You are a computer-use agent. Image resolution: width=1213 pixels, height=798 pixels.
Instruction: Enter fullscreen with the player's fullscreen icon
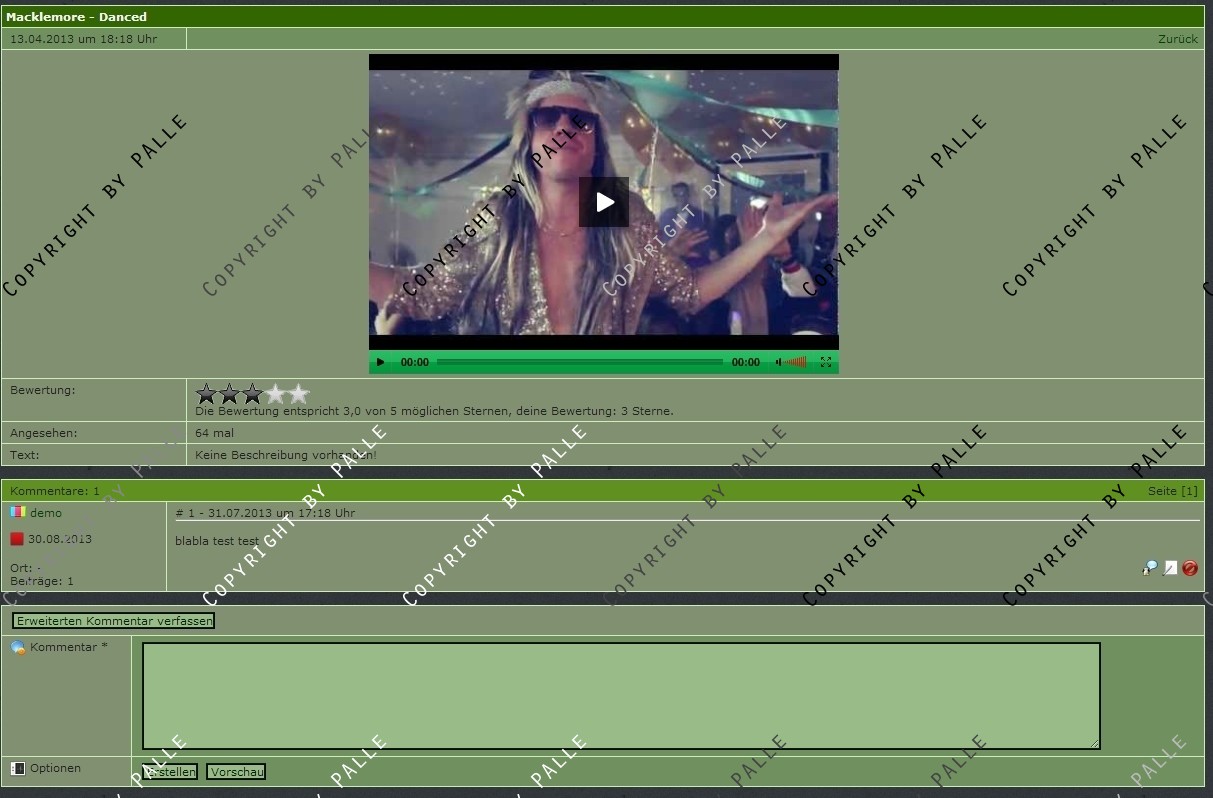826,362
